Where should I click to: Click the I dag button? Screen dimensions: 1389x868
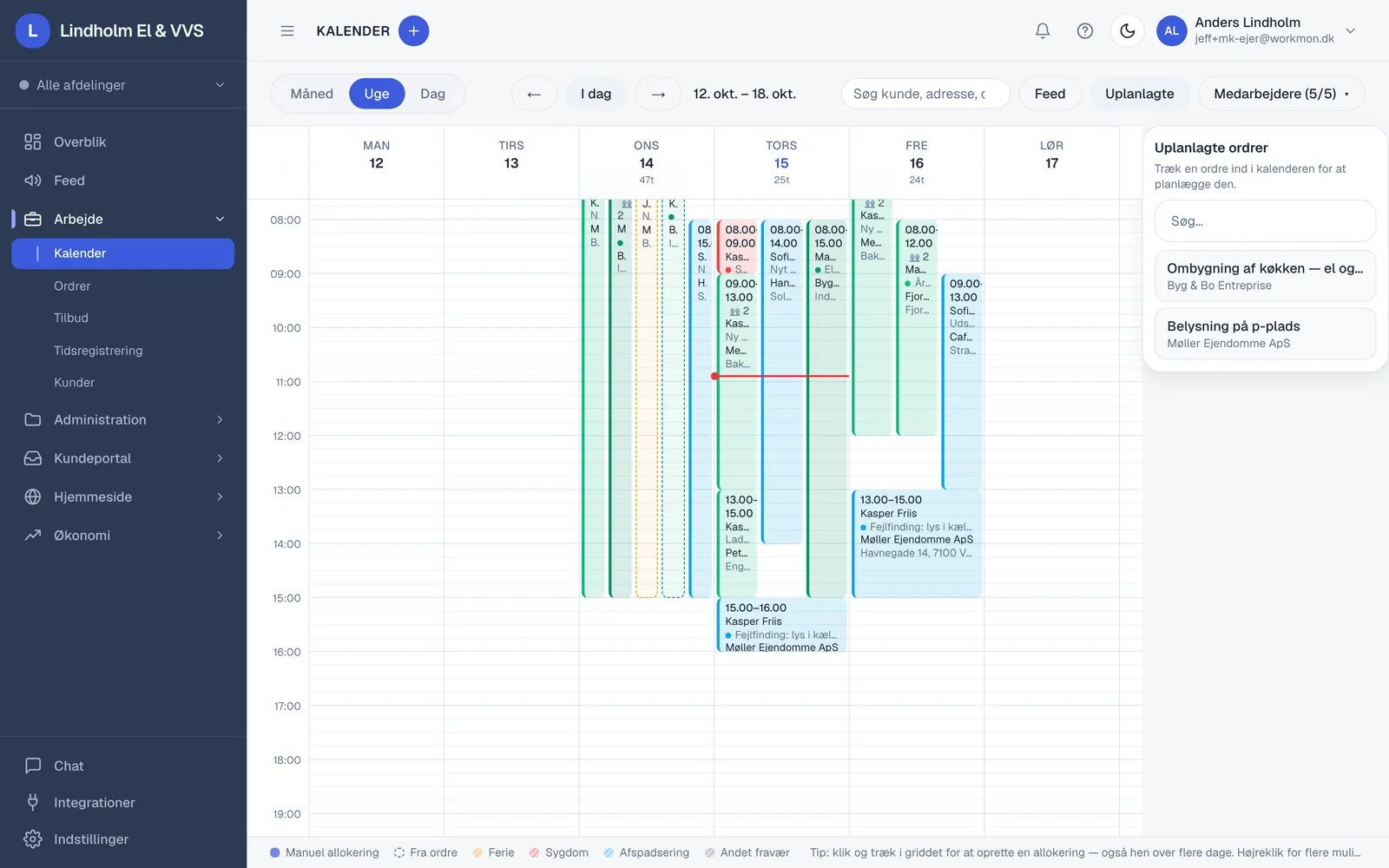[x=596, y=94]
